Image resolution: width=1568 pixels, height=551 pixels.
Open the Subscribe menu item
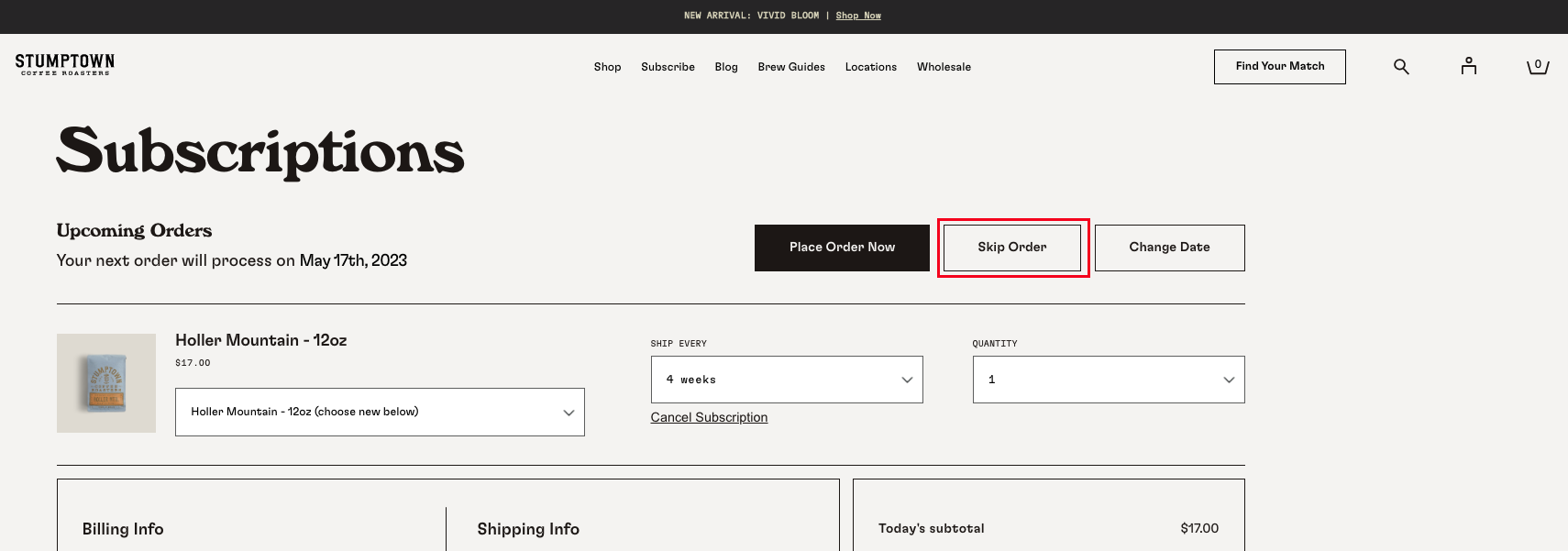coord(668,67)
